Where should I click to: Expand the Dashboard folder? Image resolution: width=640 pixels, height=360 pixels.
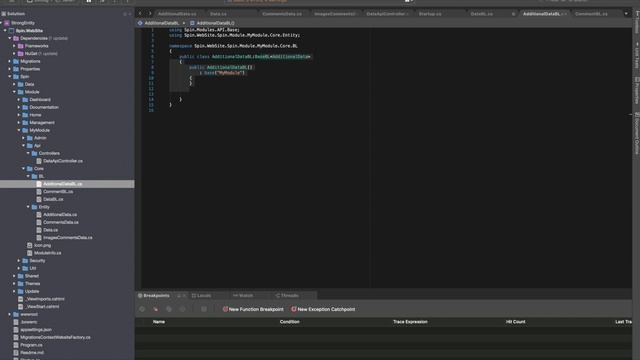19,100
